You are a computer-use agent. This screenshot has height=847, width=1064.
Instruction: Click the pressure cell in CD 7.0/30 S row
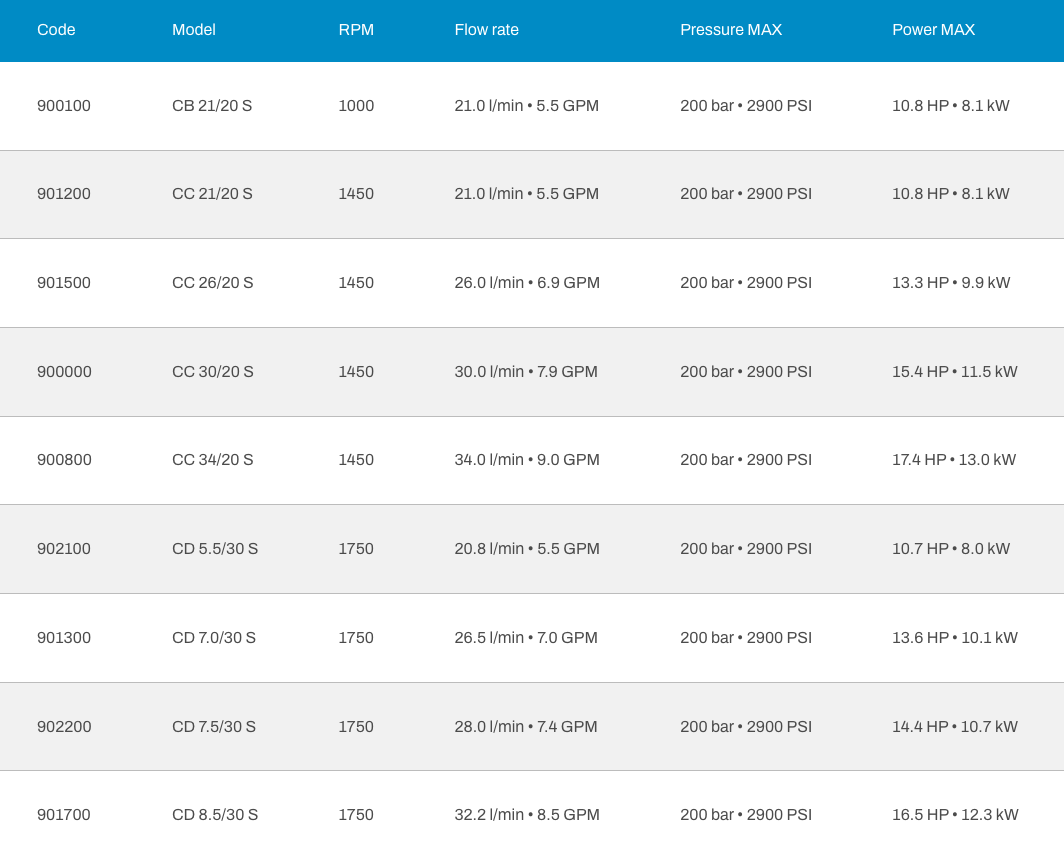click(746, 638)
